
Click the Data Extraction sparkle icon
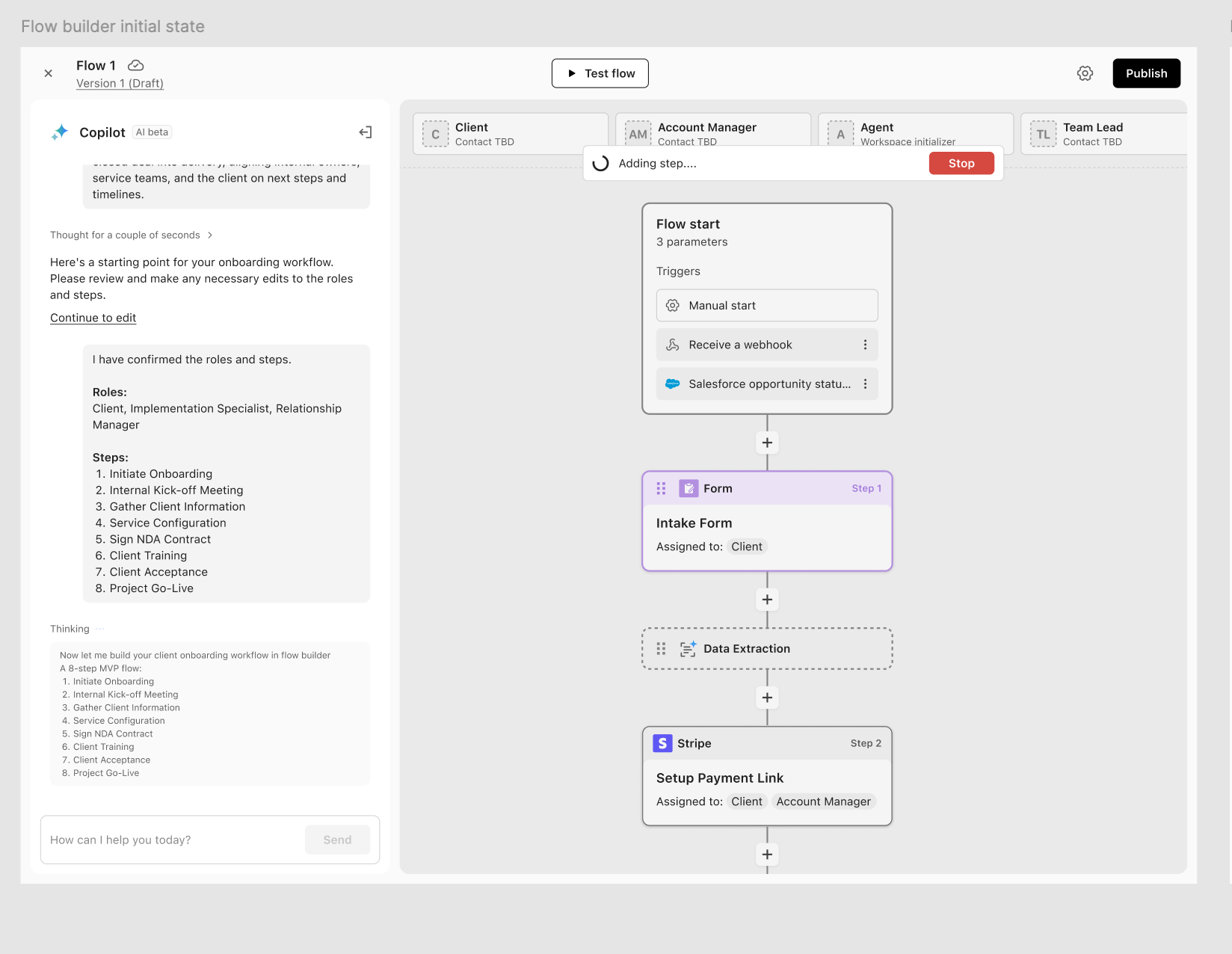click(688, 649)
